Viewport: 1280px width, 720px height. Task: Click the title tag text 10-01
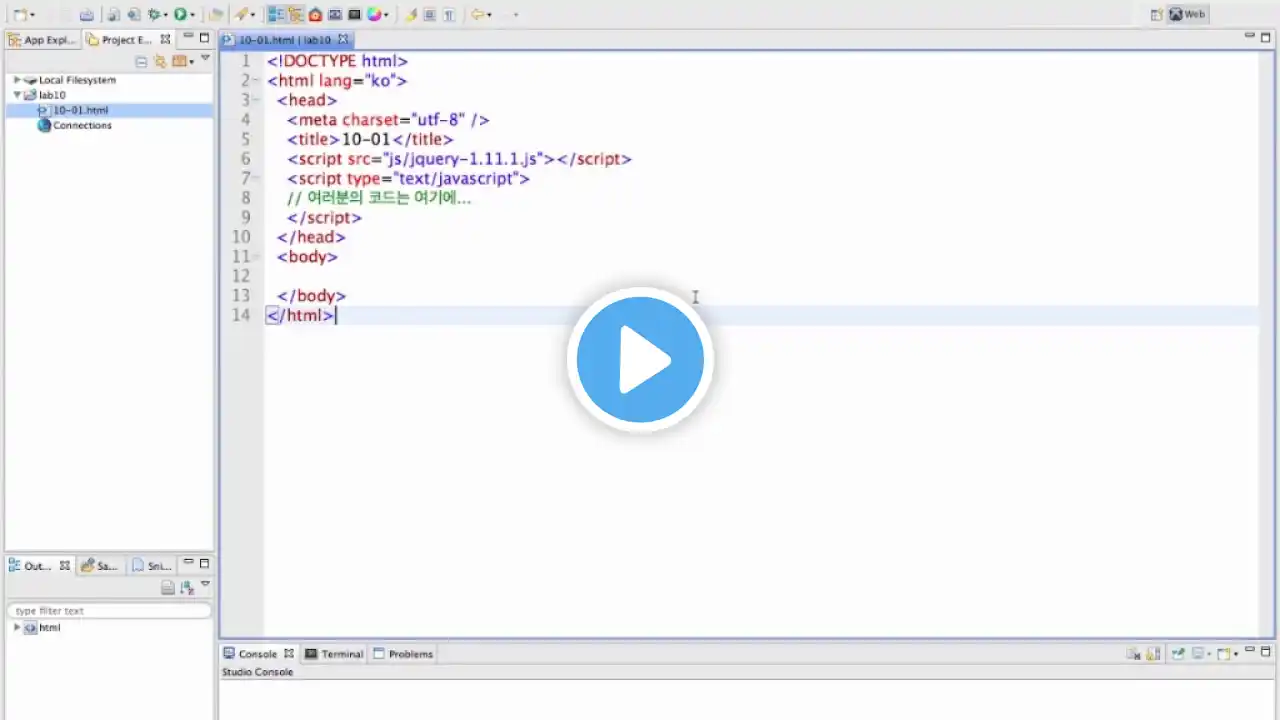coord(366,139)
